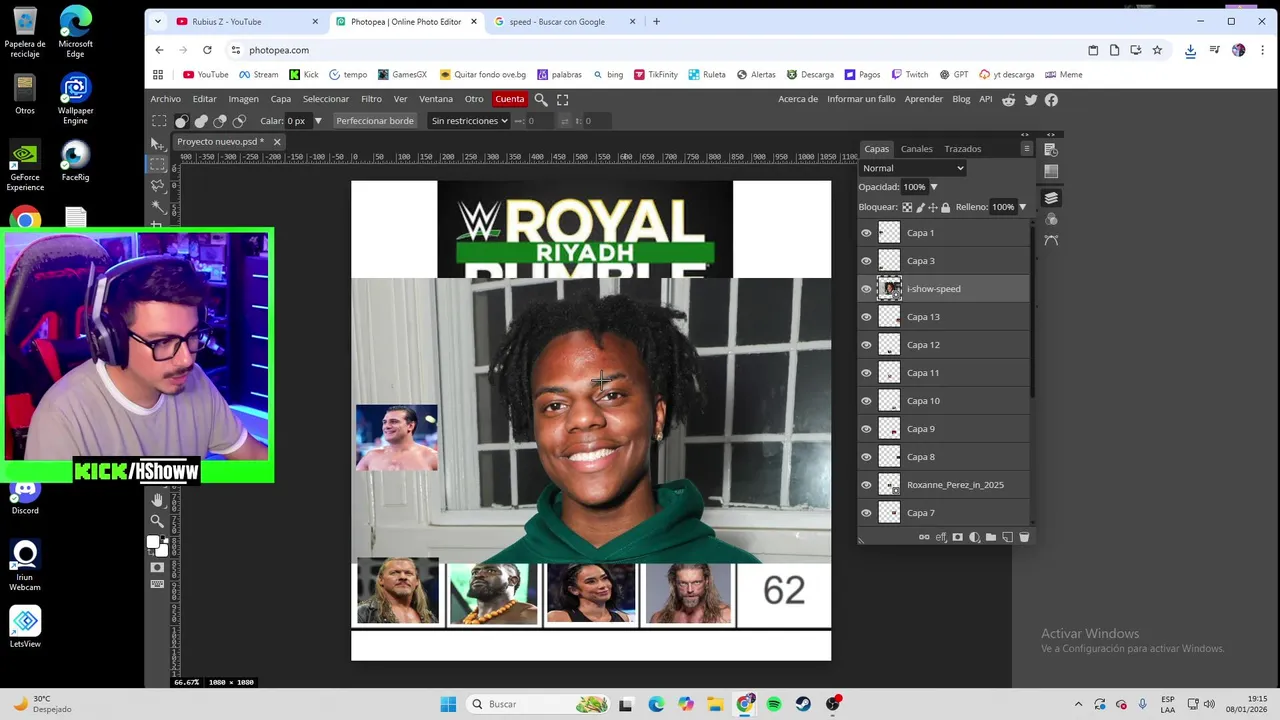Hide the Capa 3 layer
Screen dimensions: 1280x720
click(x=866, y=261)
